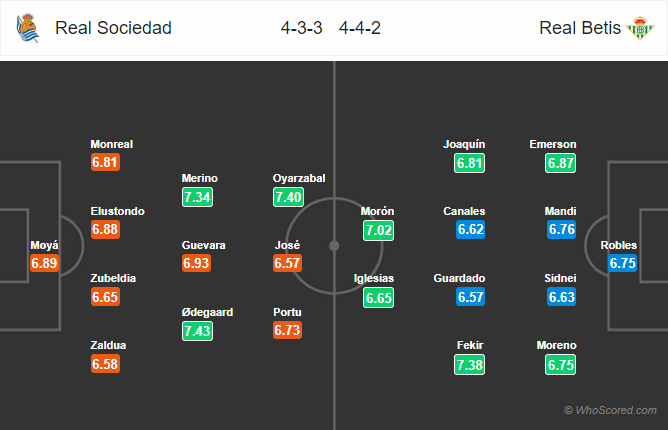Click the 4-4-2 formation label

[x=360, y=28]
